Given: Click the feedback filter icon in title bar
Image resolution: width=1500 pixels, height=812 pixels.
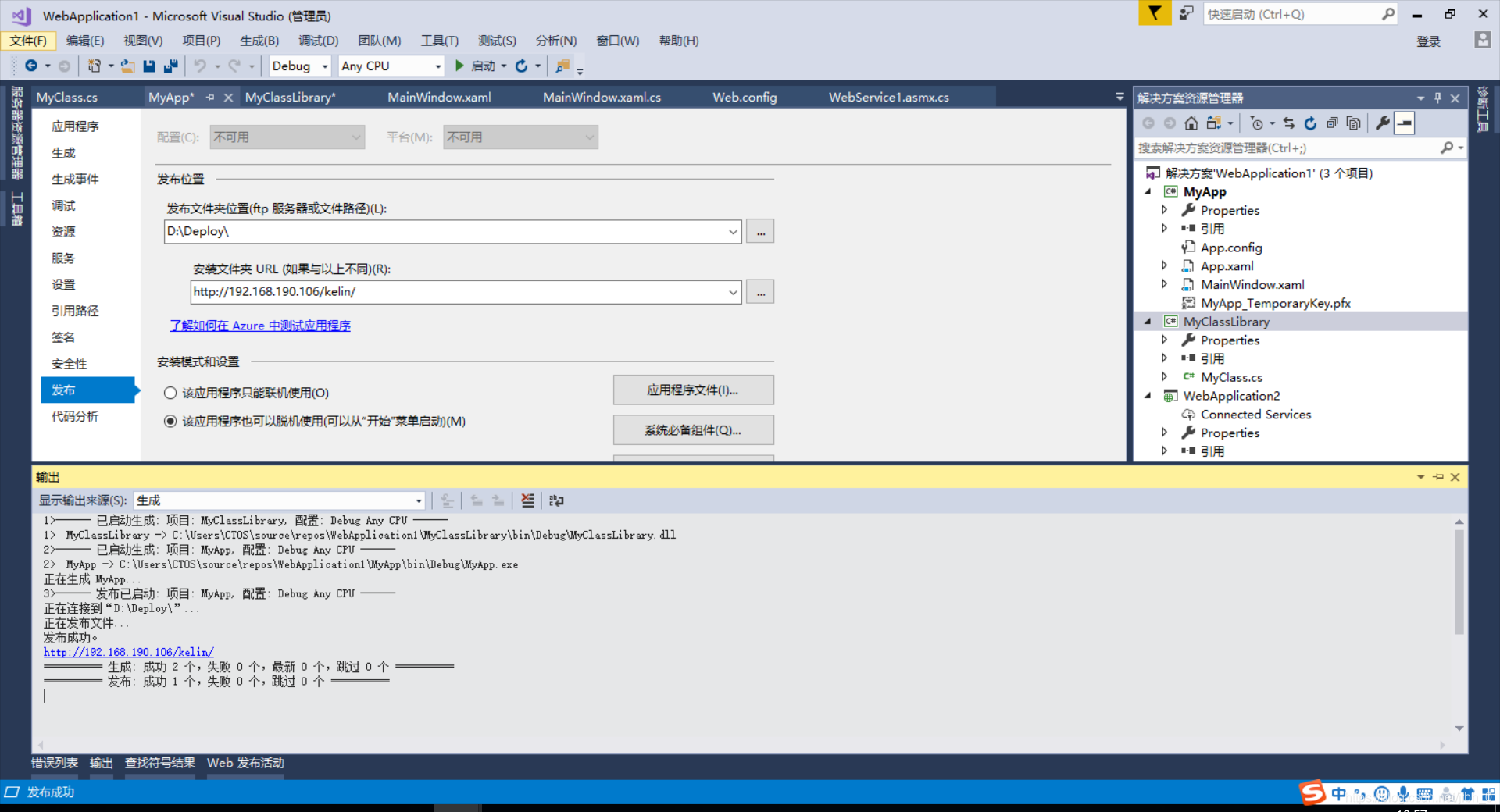Looking at the screenshot, I should coord(1154,13).
